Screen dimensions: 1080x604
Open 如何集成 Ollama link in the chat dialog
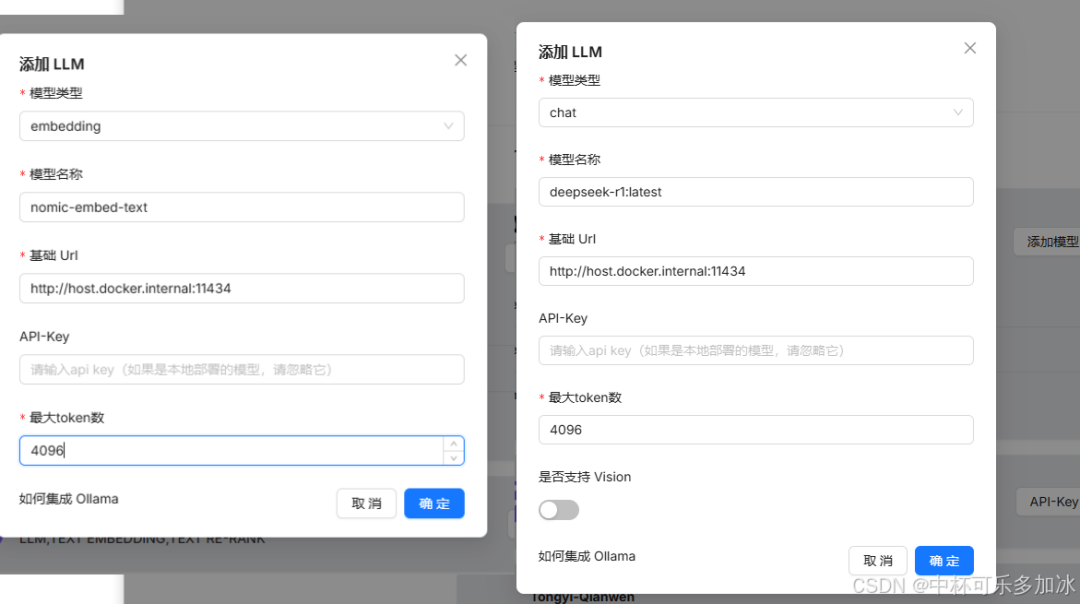click(x=587, y=556)
